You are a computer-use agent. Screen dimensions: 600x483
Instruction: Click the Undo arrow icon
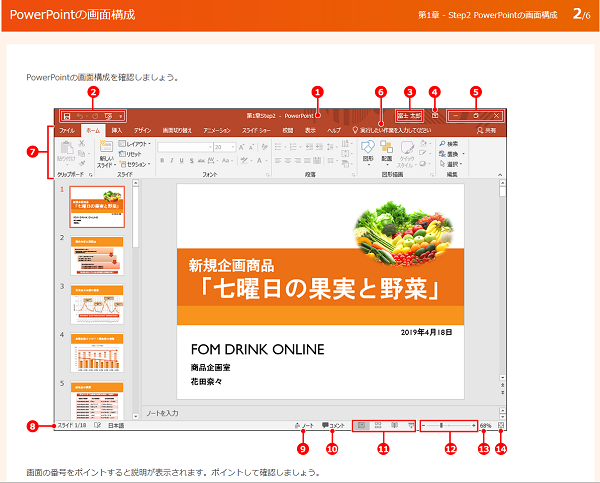[80, 116]
